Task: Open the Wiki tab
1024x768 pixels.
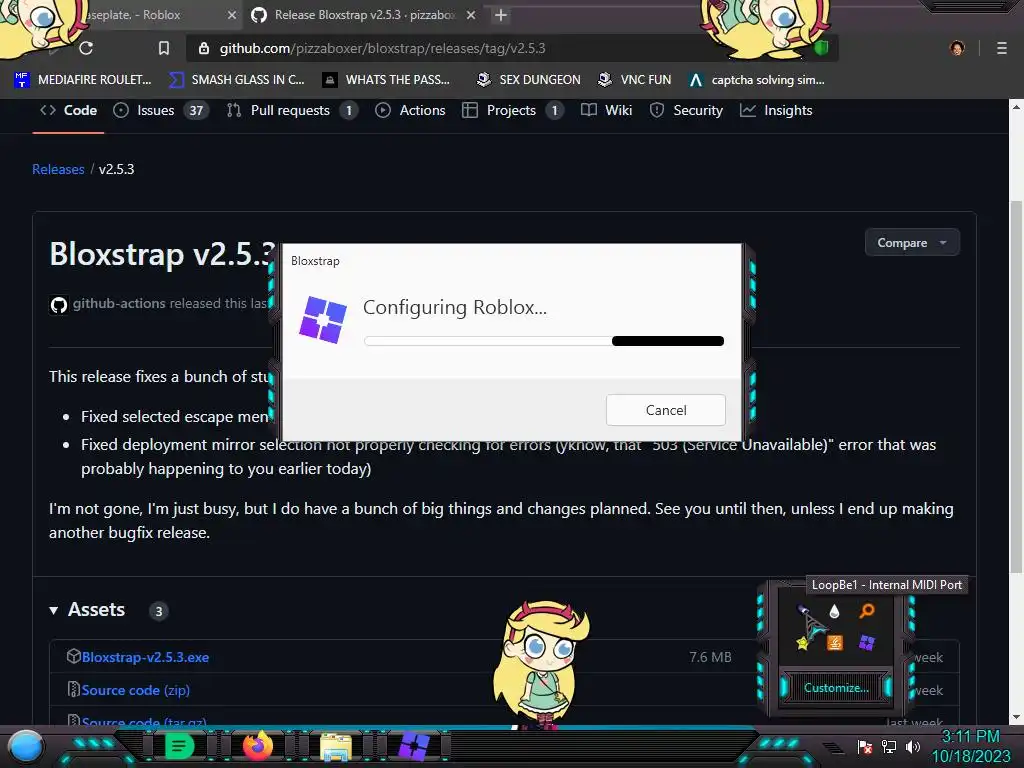Action: point(606,110)
